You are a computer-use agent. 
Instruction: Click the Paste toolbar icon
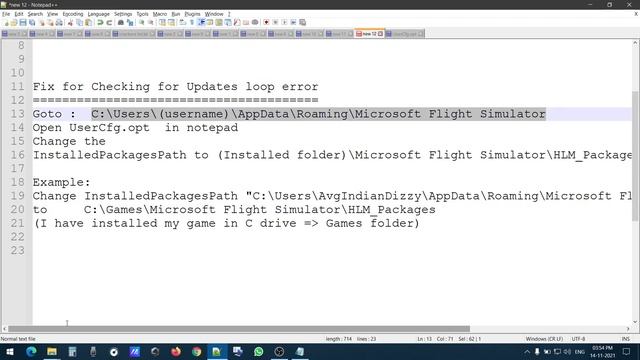[89, 22]
